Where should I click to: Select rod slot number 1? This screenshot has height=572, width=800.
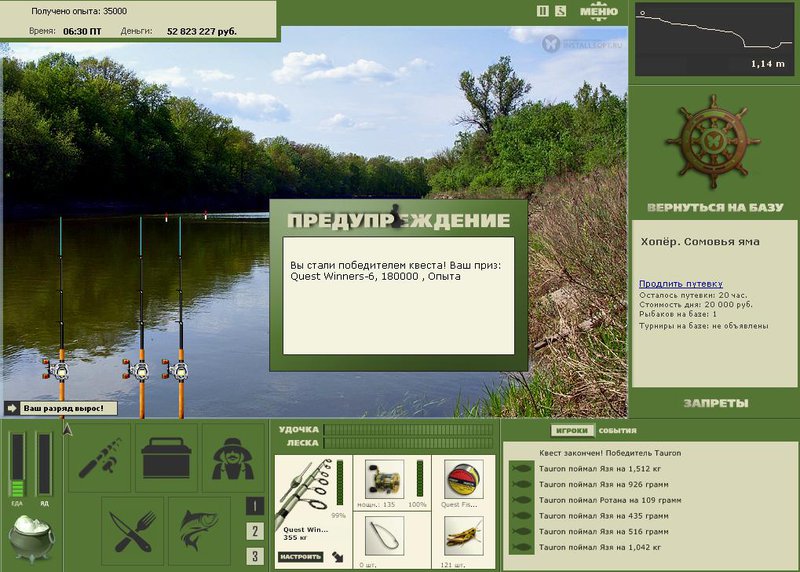coord(255,506)
